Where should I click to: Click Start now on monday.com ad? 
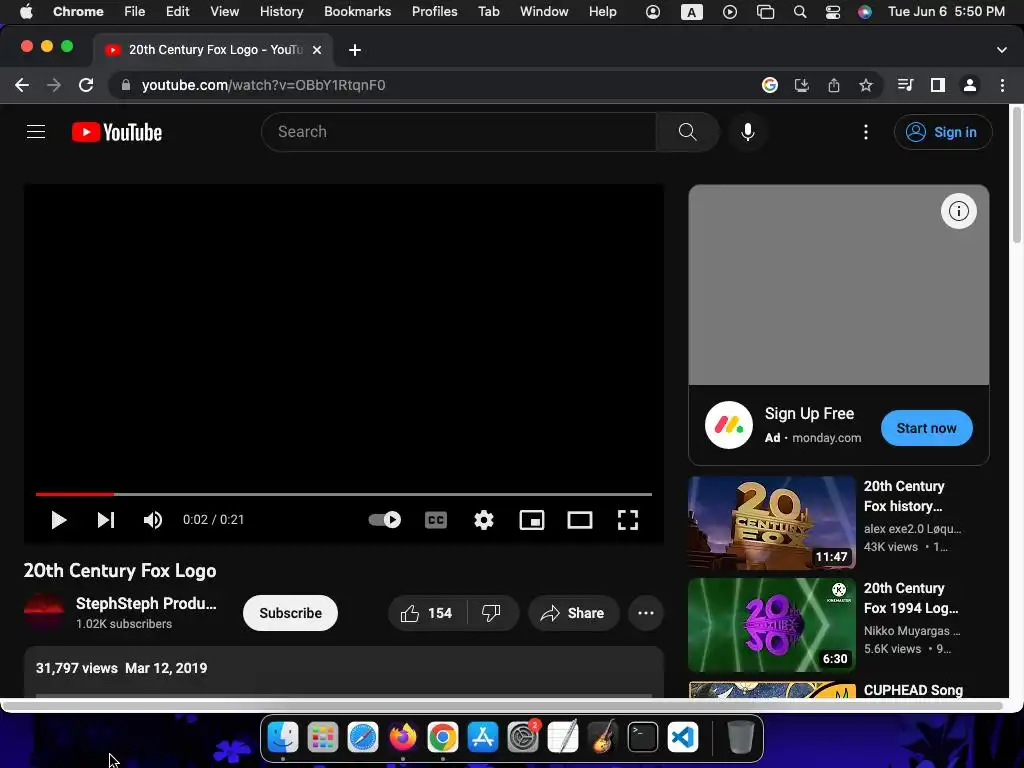tap(927, 428)
